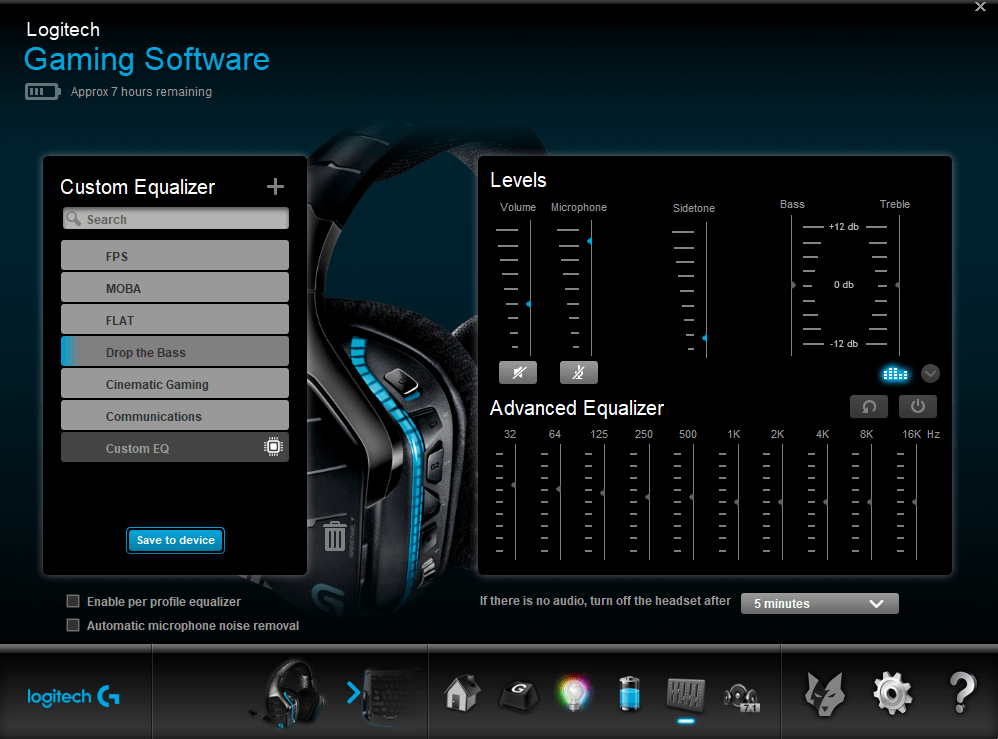Click the Custom Equalizer heading
Viewport: 998px width, 739px height.
click(137, 187)
